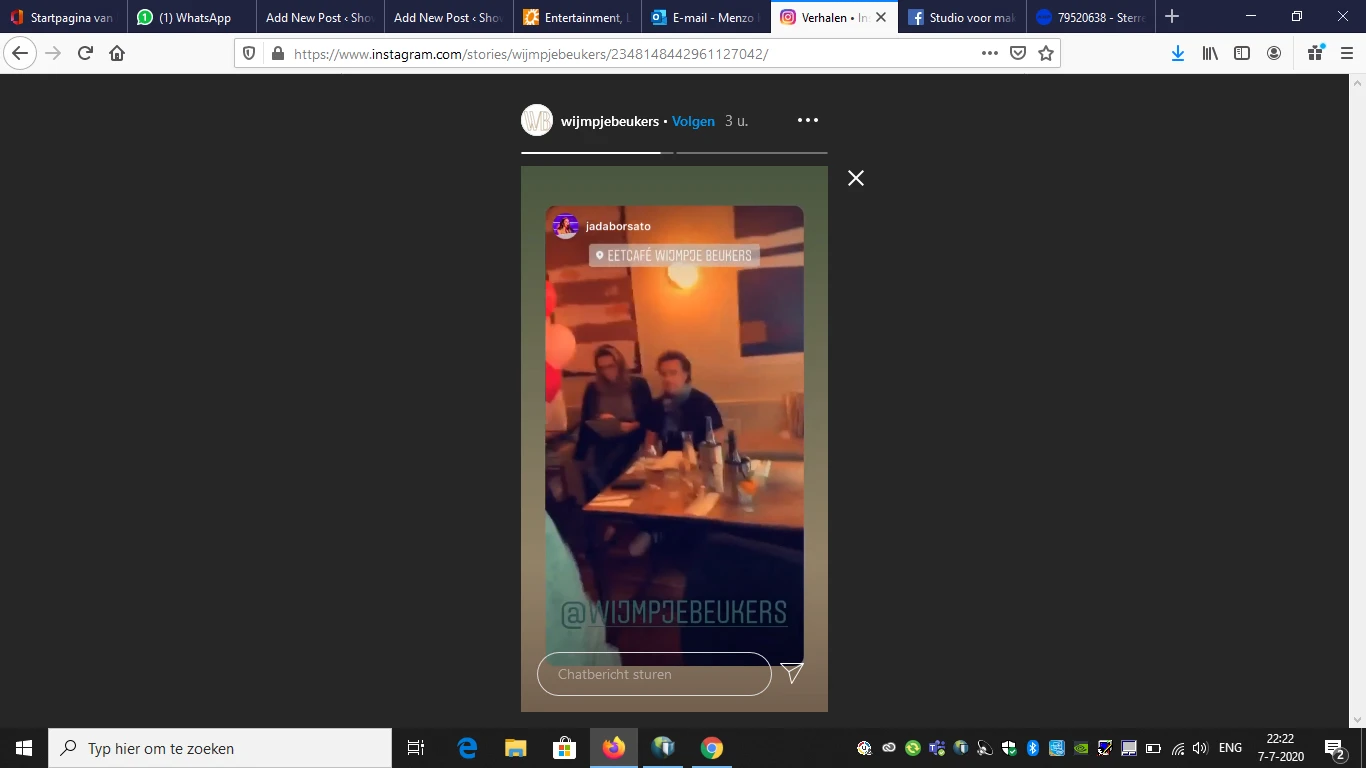Viewport: 1366px width, 768px height.
Task: Open the story options three-dot menu
Action: point(808,121)
